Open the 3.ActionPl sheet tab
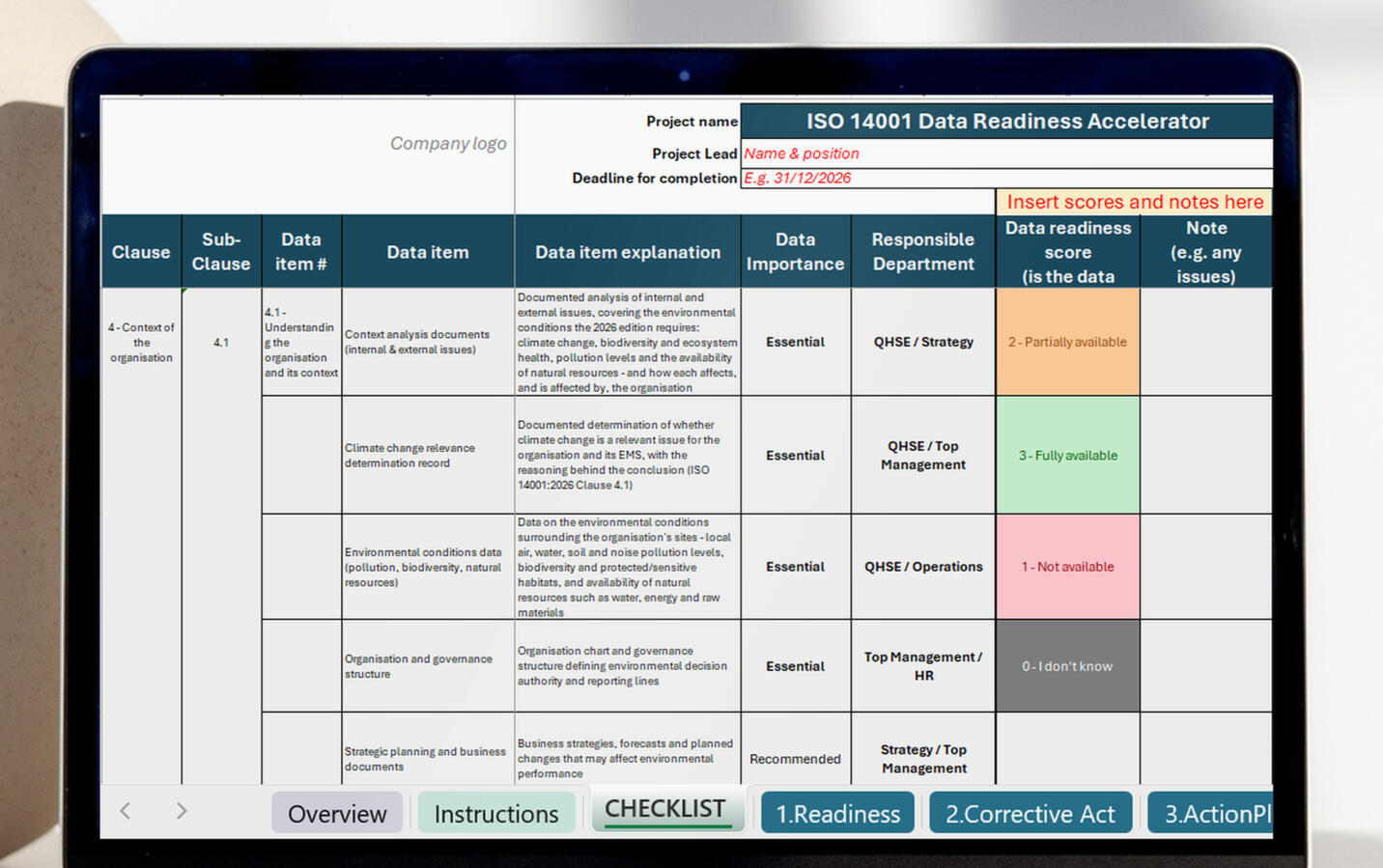Viewport: 1383px width, 868px height. point(1211,813)
